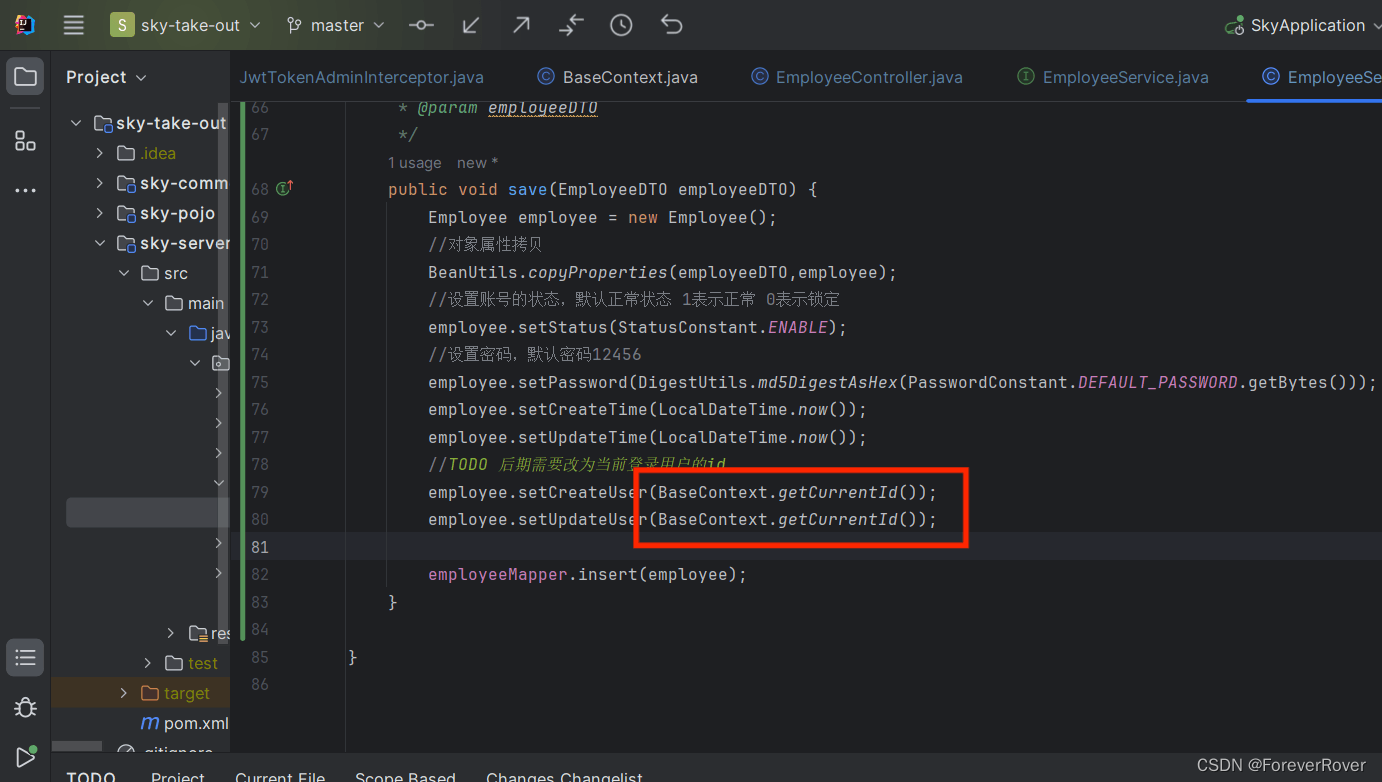Expand the sky-comm module
The image size is (1382, 782).
pyautogui.click(x=99, y=183)
